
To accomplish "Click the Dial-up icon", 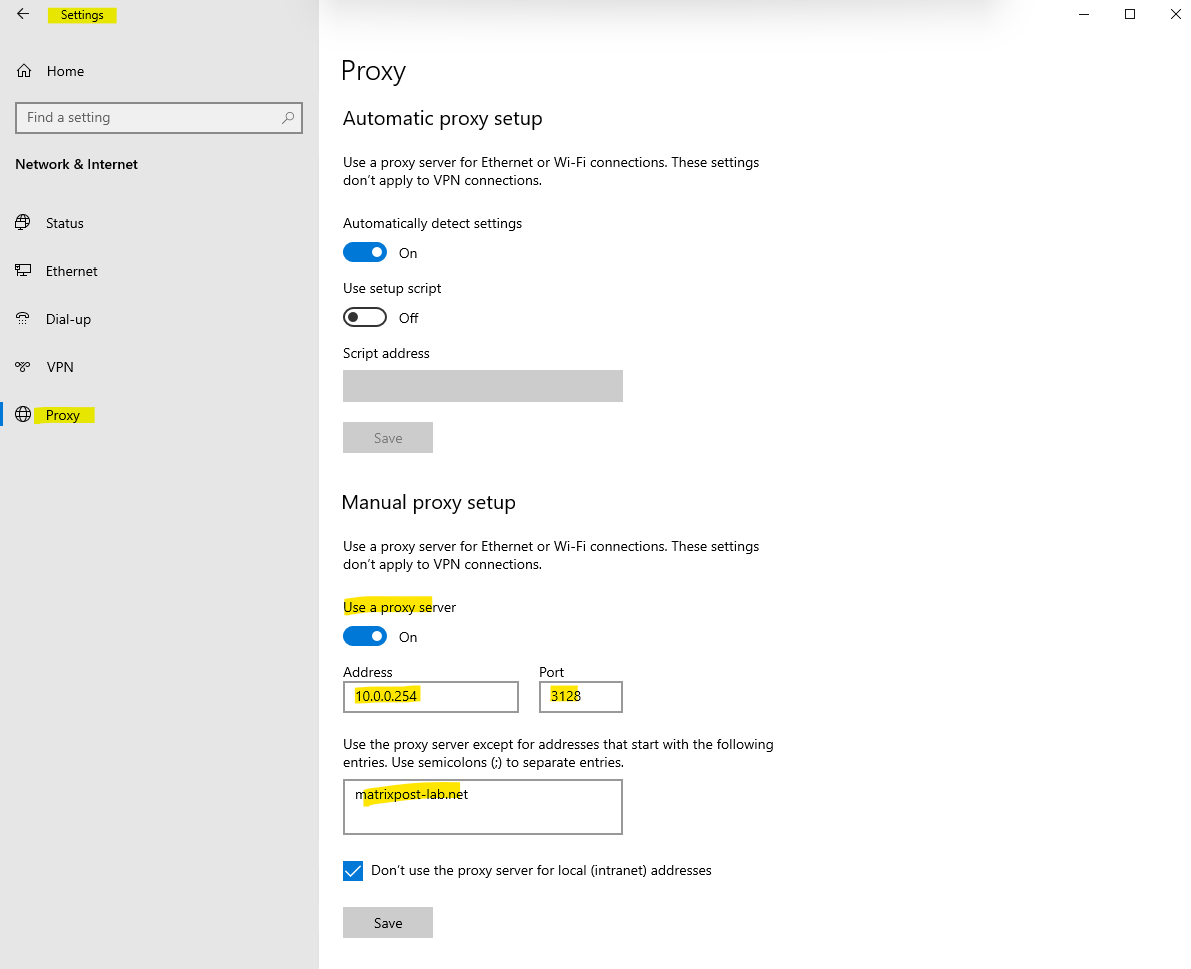I will pos(23,318).
